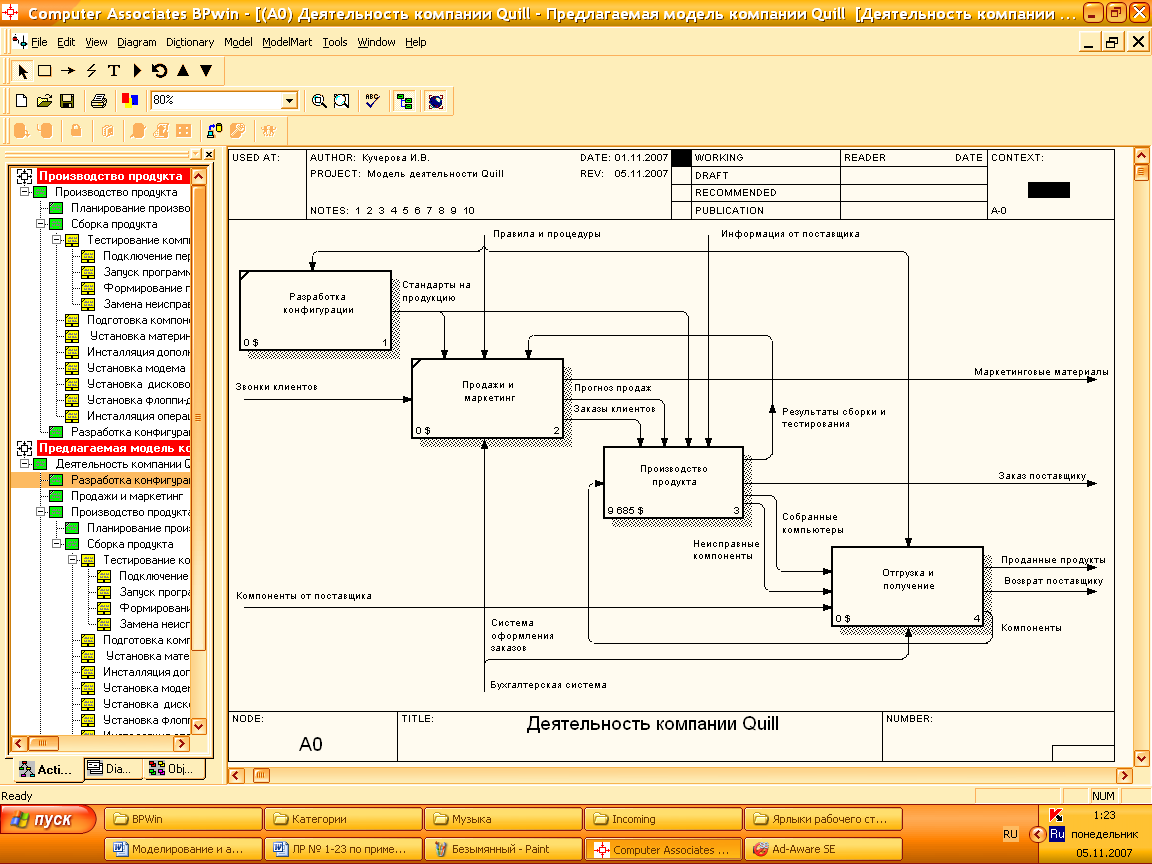Open the BPWin folder taskbar button
The width and height of the screenshot is (1152, 864).
pos(184,819)
